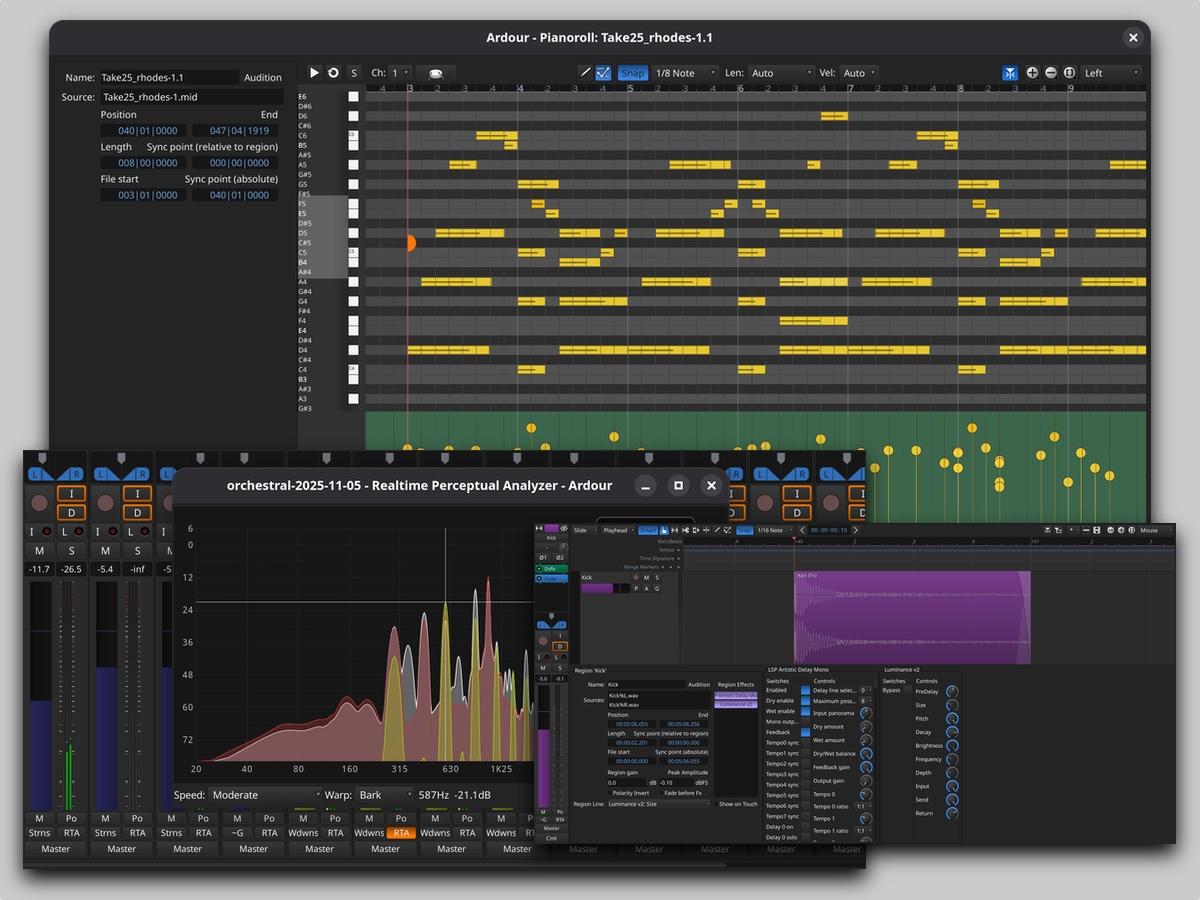The image size is (1200, 900).
Task: Select the grab hand tool in the editor toolbar
Action: coord(664,529)
